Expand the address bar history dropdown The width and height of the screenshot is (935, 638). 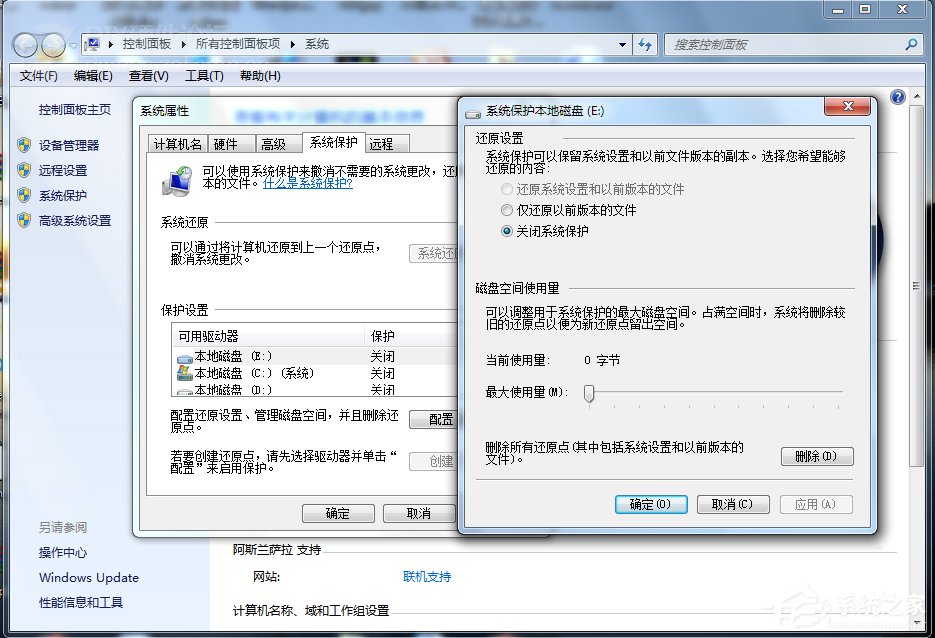[622, 44]
